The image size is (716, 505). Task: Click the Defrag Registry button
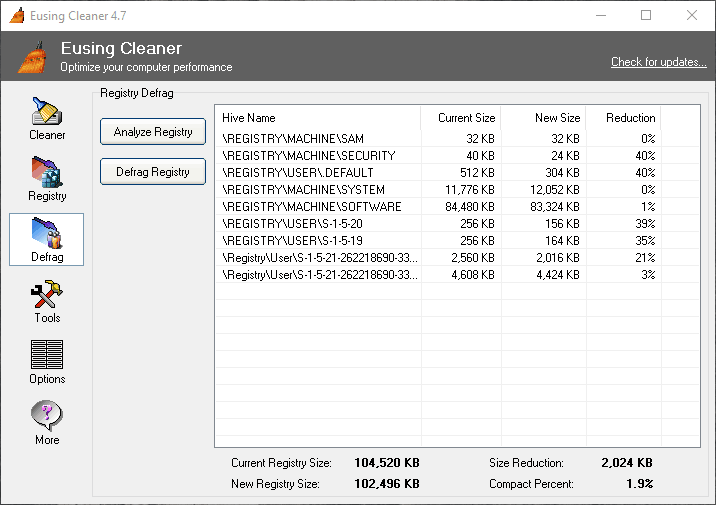coord(153,172)
